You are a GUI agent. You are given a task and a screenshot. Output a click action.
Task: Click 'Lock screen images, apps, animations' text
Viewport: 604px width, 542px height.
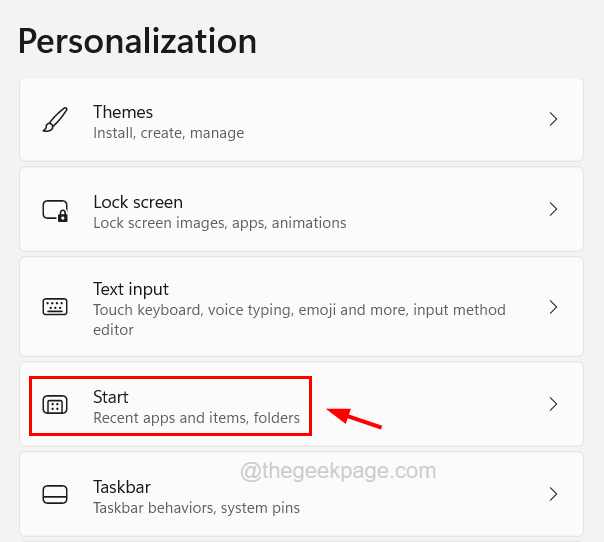click(220, 223)
